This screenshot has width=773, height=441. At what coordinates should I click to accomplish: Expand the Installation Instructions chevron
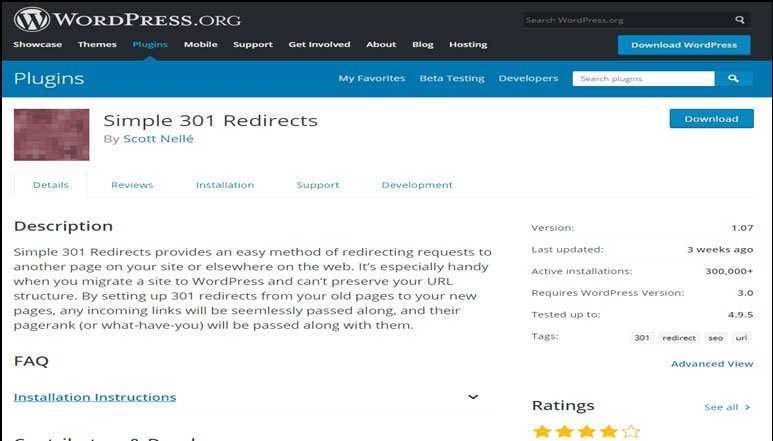coord(473,397)
